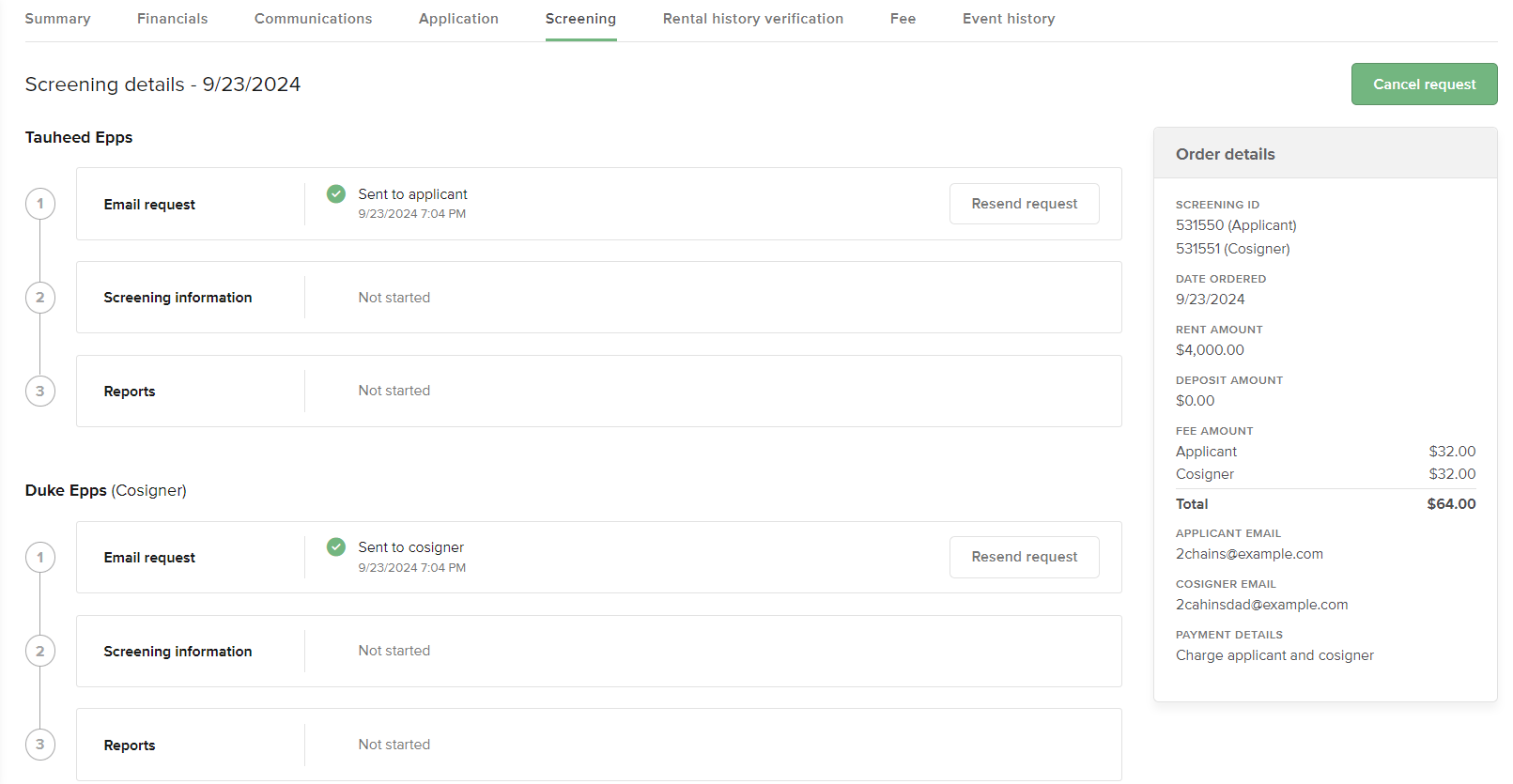Switch to Rental history verification tab
This screenshot has width=1513, height=784.
pyautogui.click(x=753, y=19)
